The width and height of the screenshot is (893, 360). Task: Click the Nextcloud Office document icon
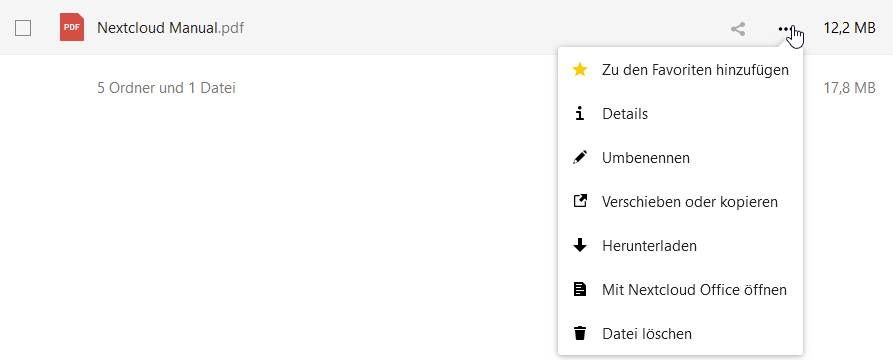pyautogui.click(x=579, y=289)
